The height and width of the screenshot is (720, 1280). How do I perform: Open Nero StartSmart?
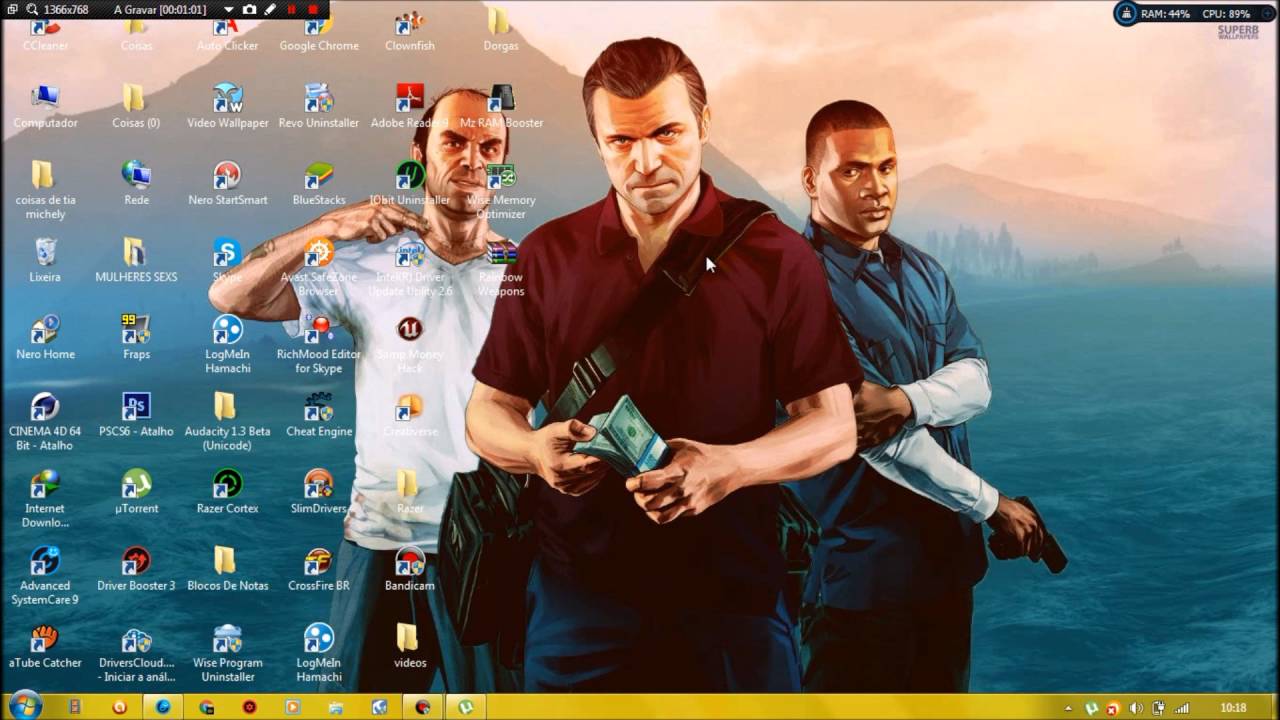228,184
